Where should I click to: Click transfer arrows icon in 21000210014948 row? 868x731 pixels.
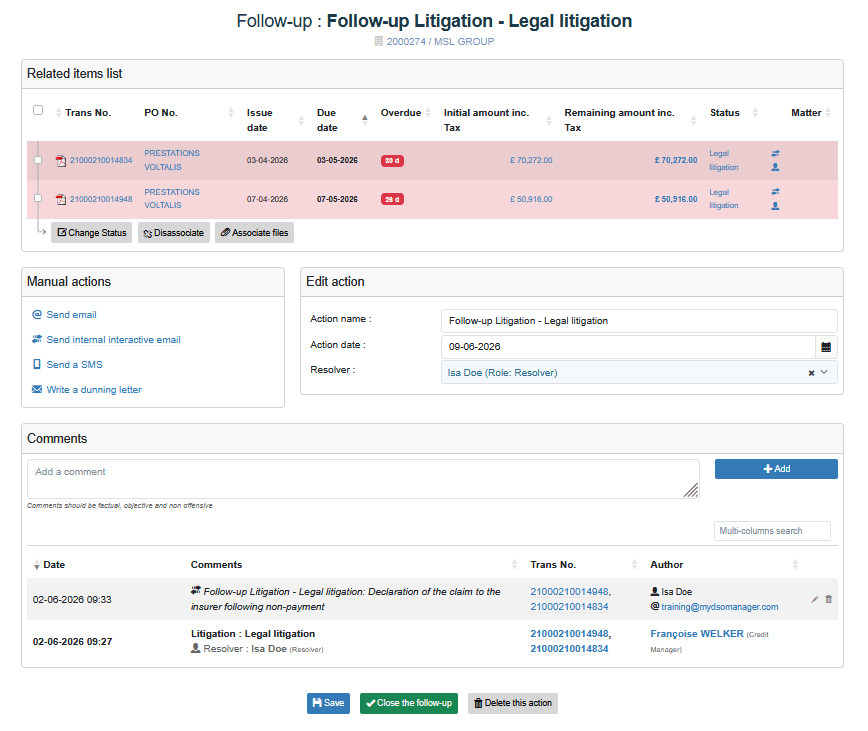point(775,191)
